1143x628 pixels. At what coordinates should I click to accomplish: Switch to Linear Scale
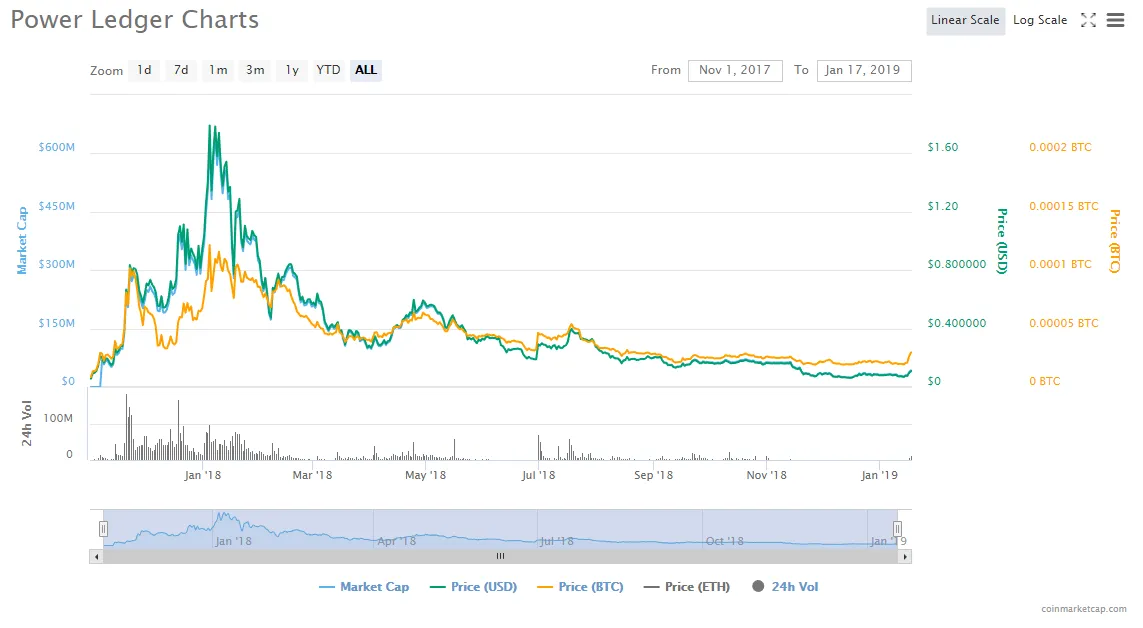tap(965, 20)
